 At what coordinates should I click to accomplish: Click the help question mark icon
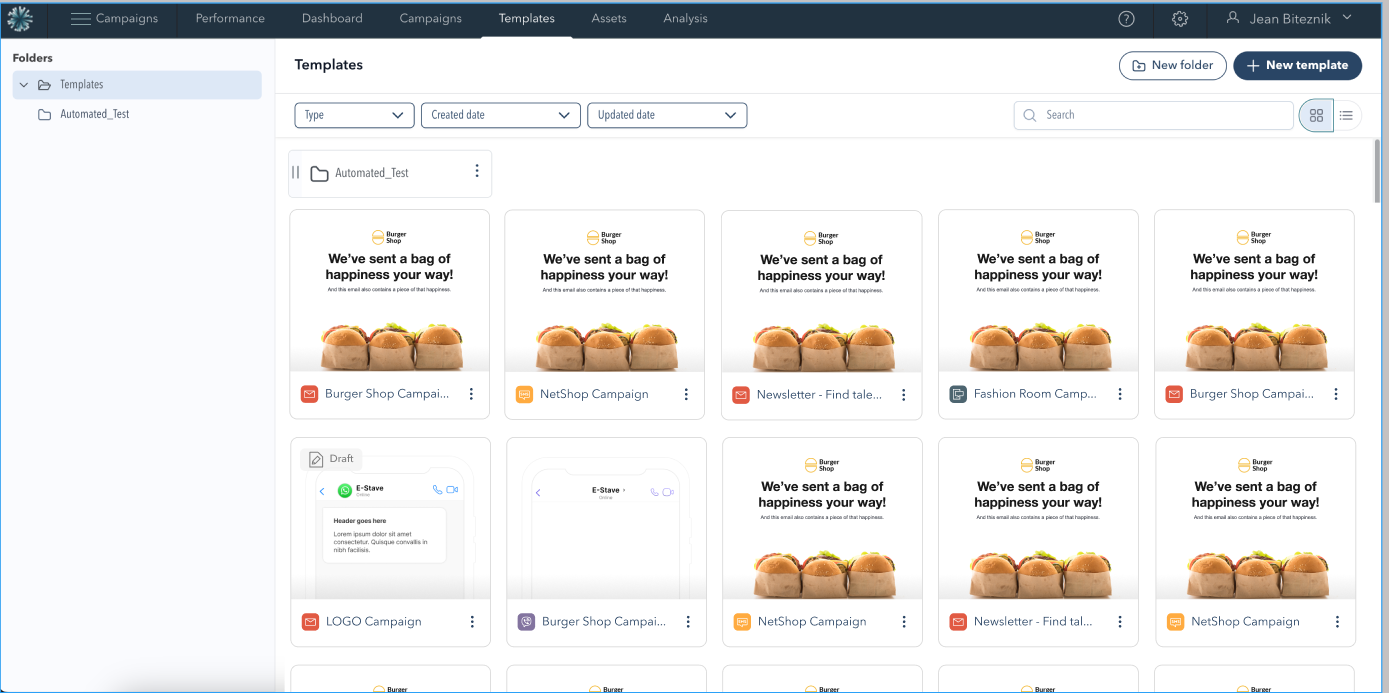1126,19
